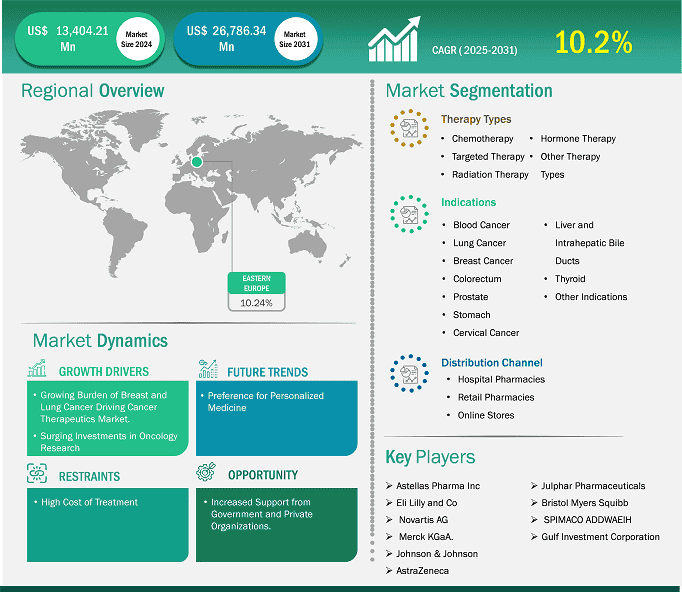The width and height of the screenshot is (682, 592).
Task: Click the Retail Pharmacies item
Action: tap(496, 397)
